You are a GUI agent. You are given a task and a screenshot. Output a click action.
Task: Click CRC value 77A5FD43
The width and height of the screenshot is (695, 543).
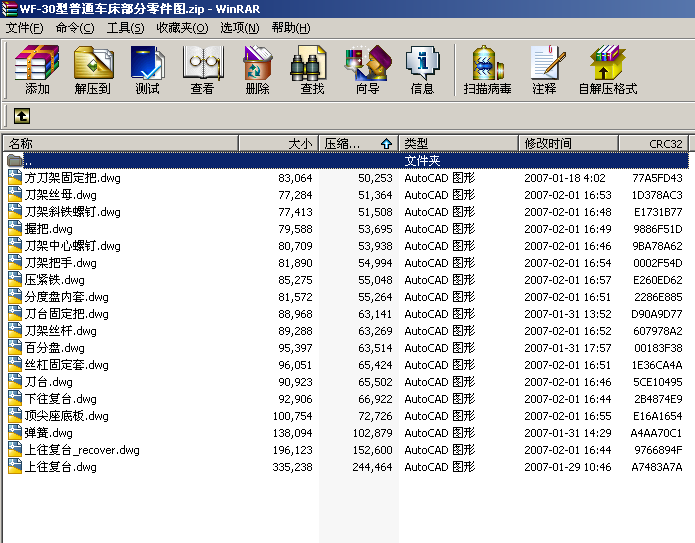657,178
